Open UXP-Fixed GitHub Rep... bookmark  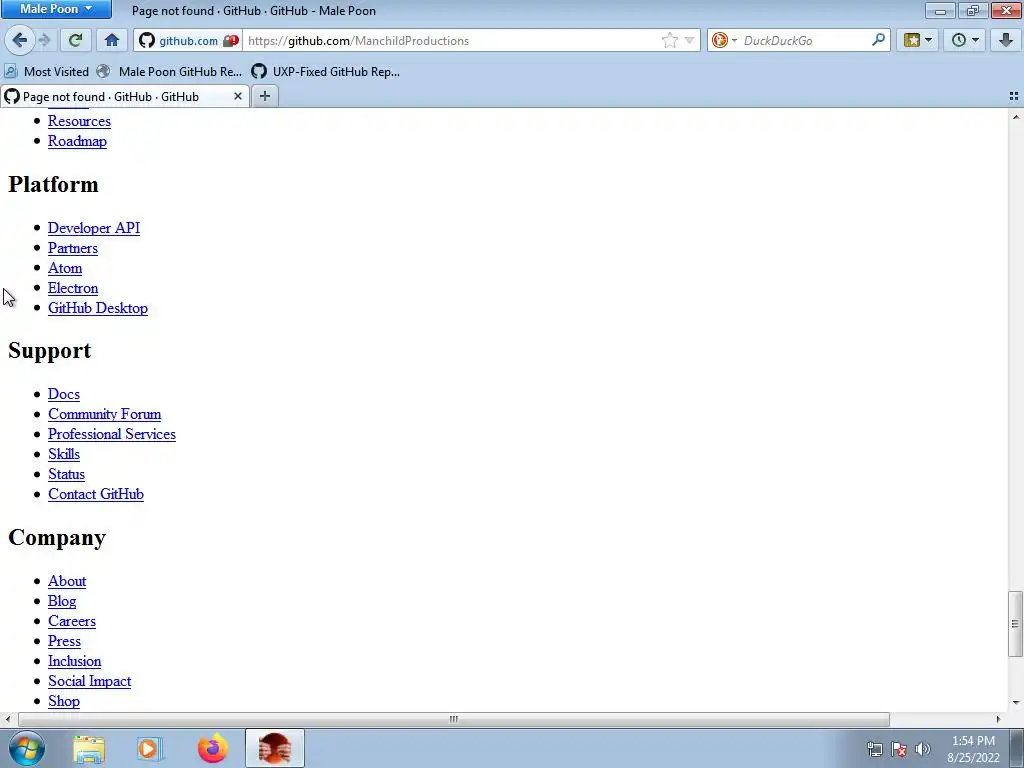326,72
